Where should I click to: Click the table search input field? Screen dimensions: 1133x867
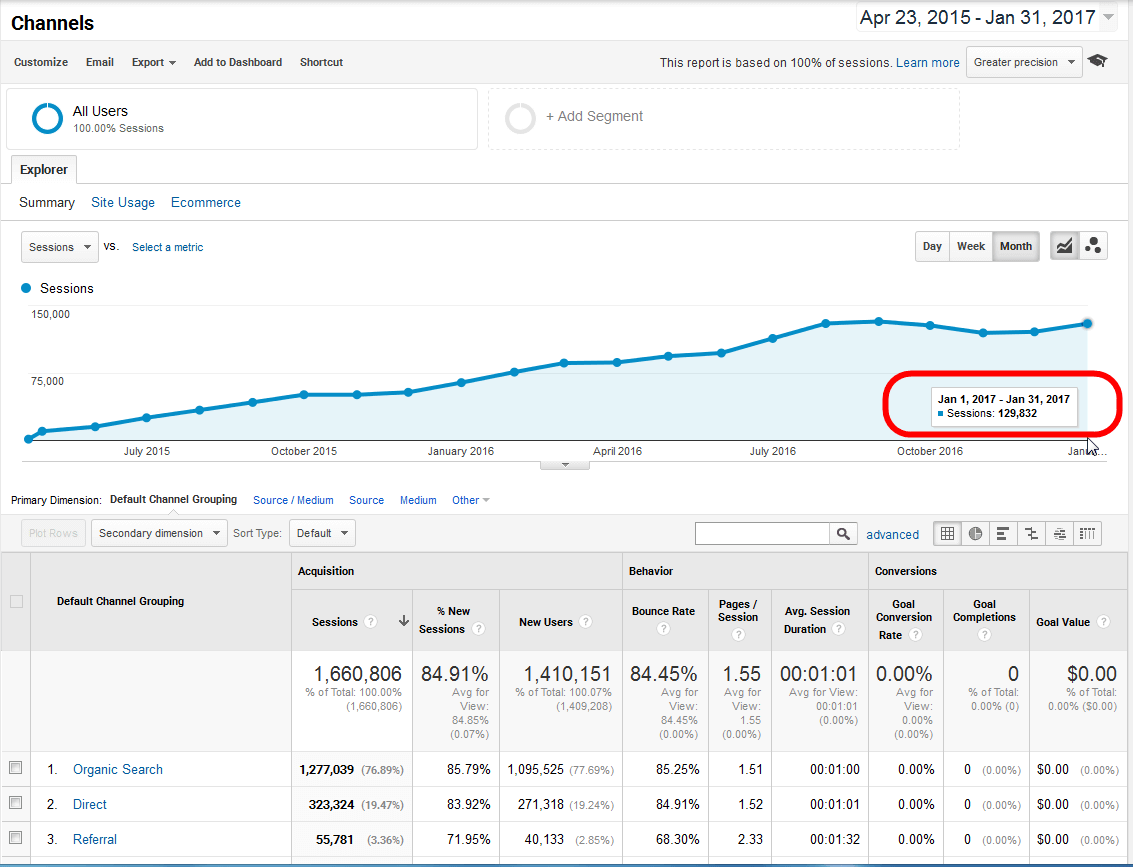(x=762, y=534)
